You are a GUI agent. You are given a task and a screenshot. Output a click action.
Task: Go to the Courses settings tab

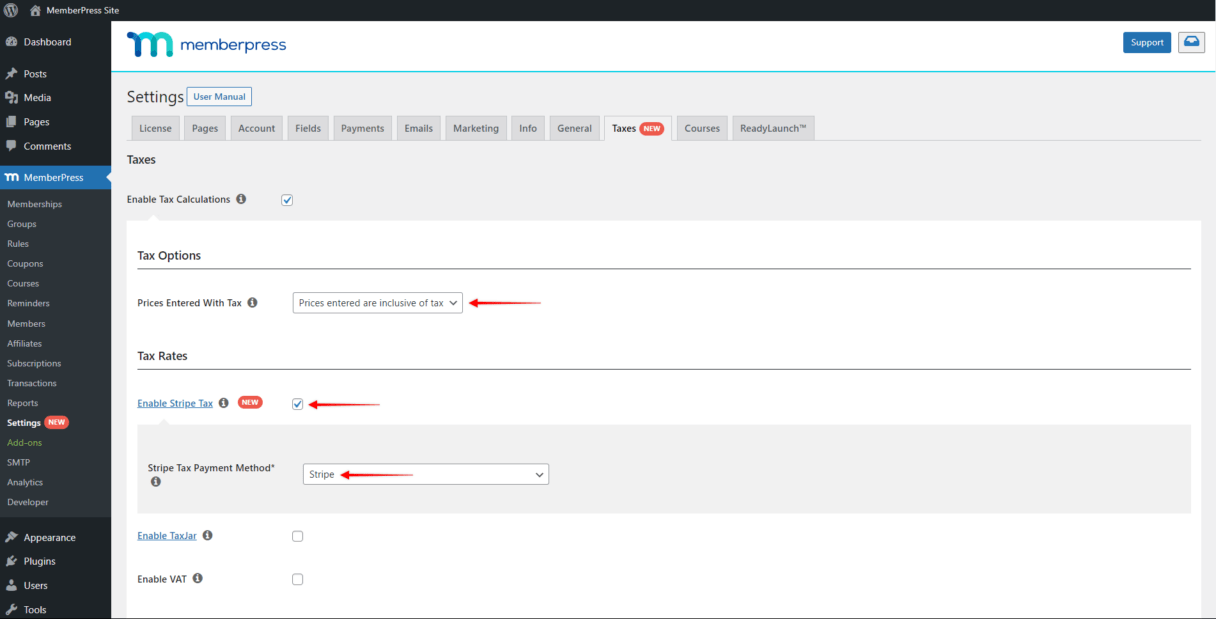(702, 128)
